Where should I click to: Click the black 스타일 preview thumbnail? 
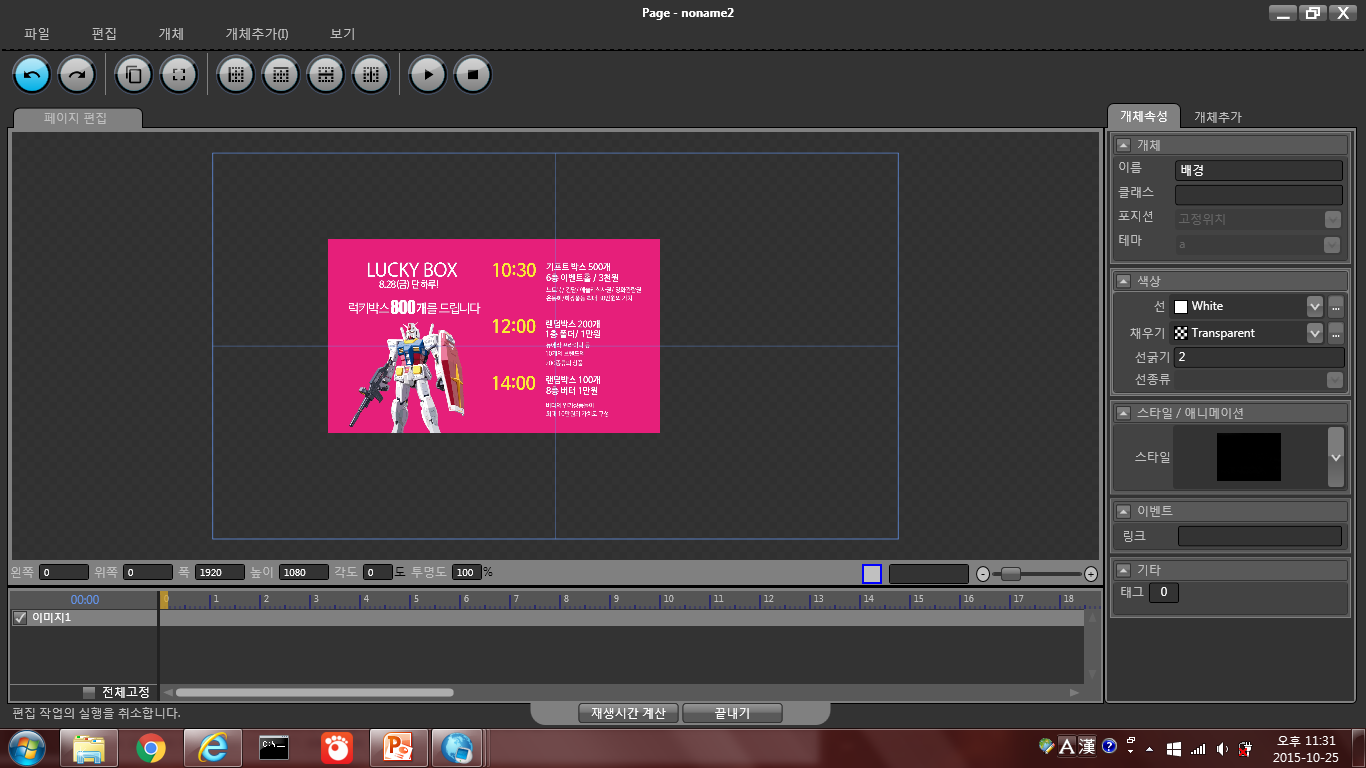1249,457
